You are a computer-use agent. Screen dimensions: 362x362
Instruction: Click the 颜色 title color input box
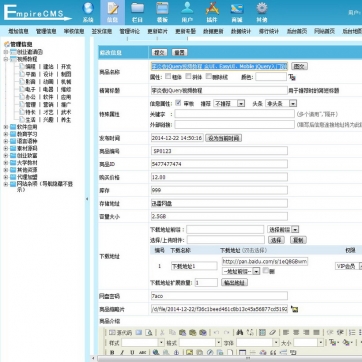(x=271, y=77)
